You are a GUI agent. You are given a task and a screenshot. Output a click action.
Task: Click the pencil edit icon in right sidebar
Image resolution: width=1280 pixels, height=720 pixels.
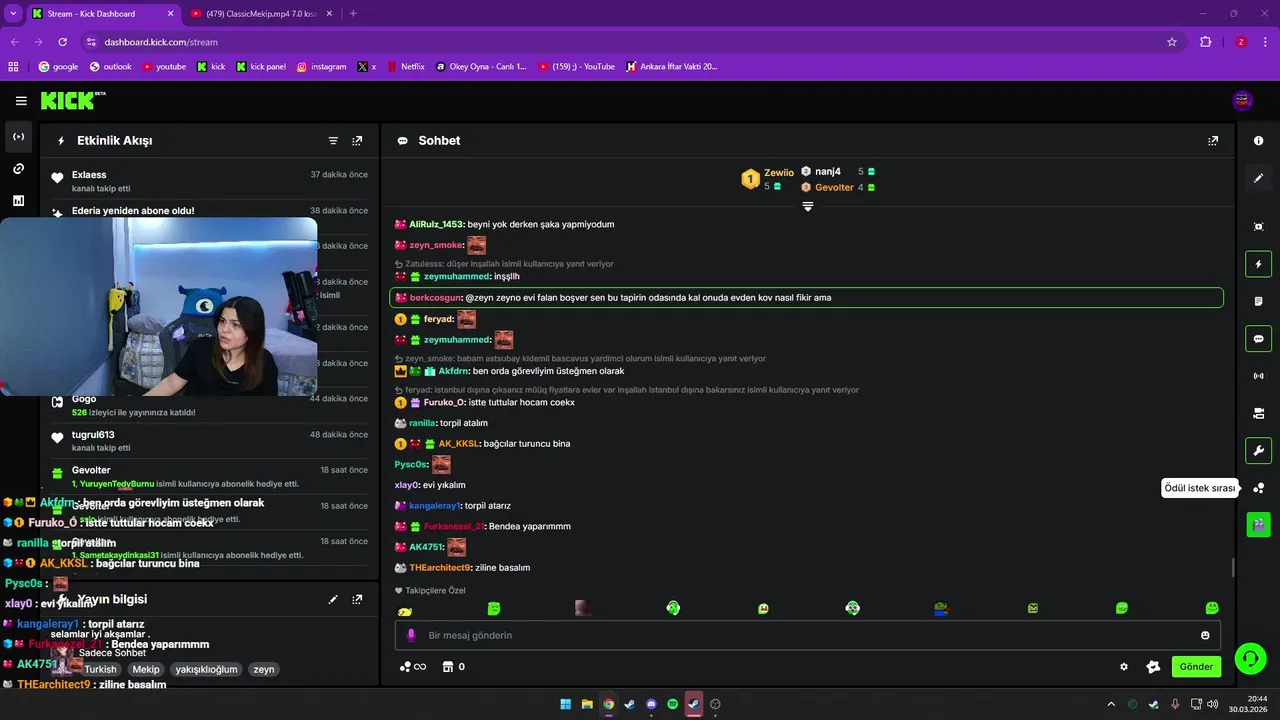click(1258, 178)
